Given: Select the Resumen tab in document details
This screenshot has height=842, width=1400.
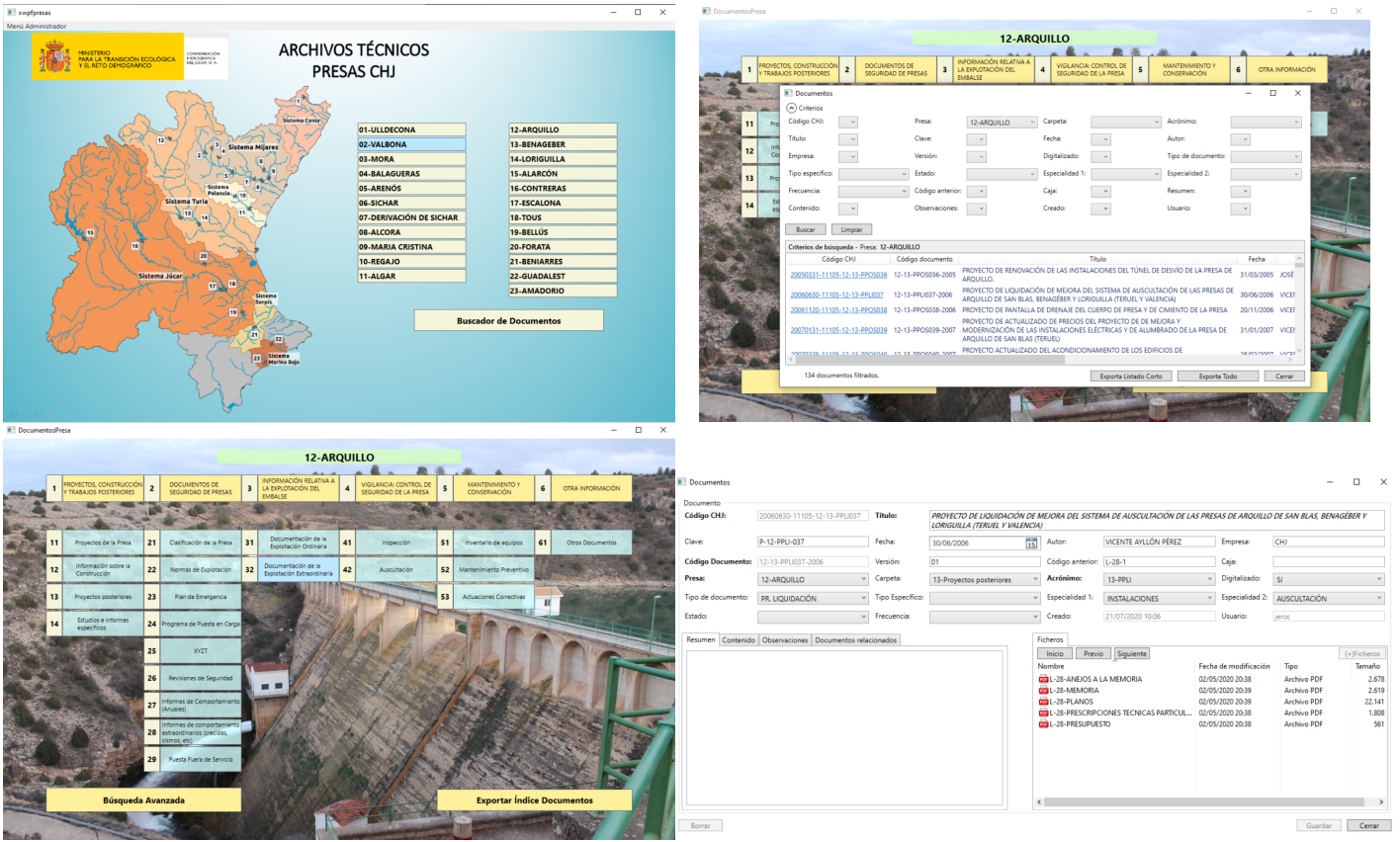Looking at the screenshot, I should 701,639.
